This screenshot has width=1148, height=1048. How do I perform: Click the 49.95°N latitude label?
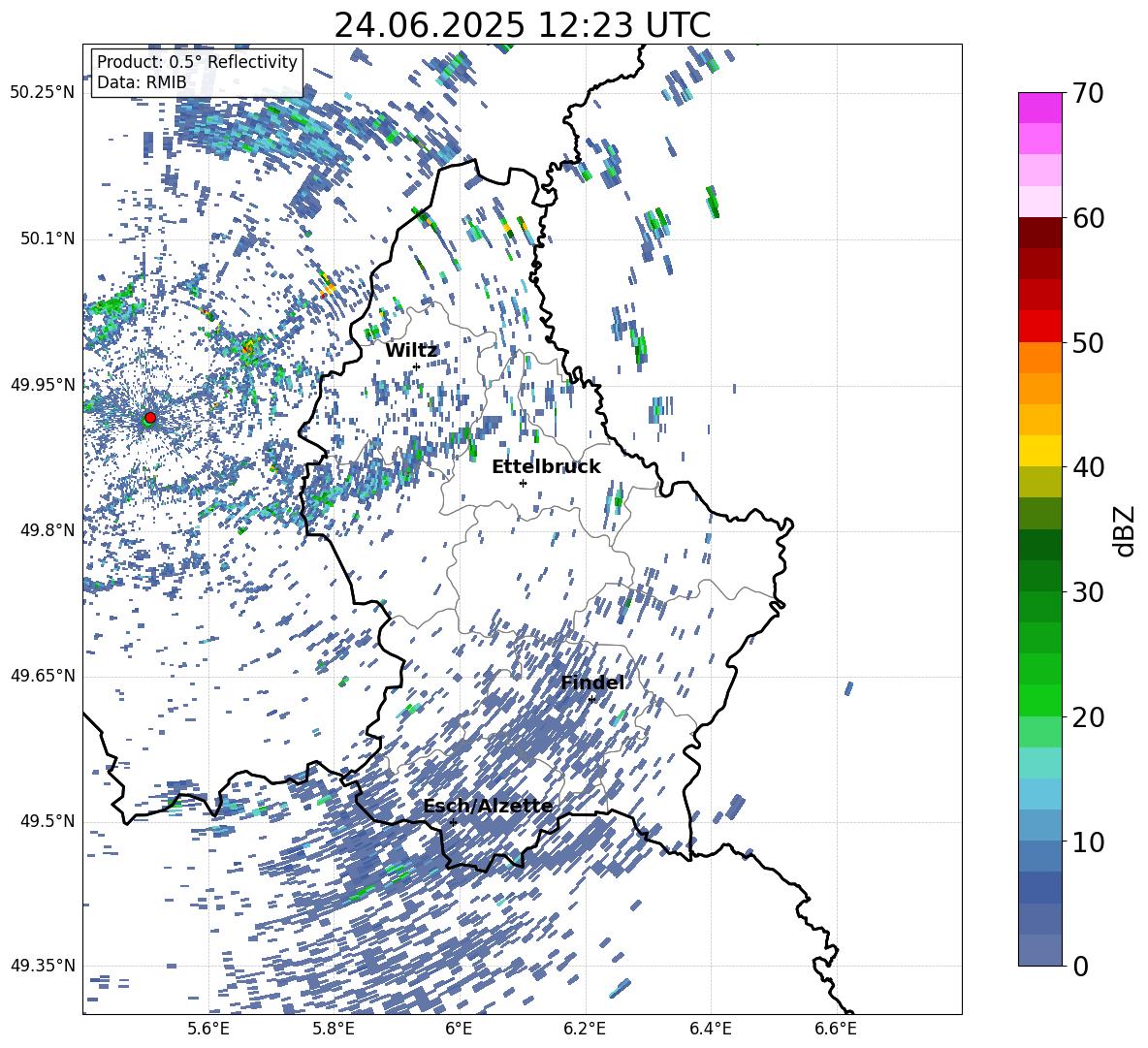point(43,385)
